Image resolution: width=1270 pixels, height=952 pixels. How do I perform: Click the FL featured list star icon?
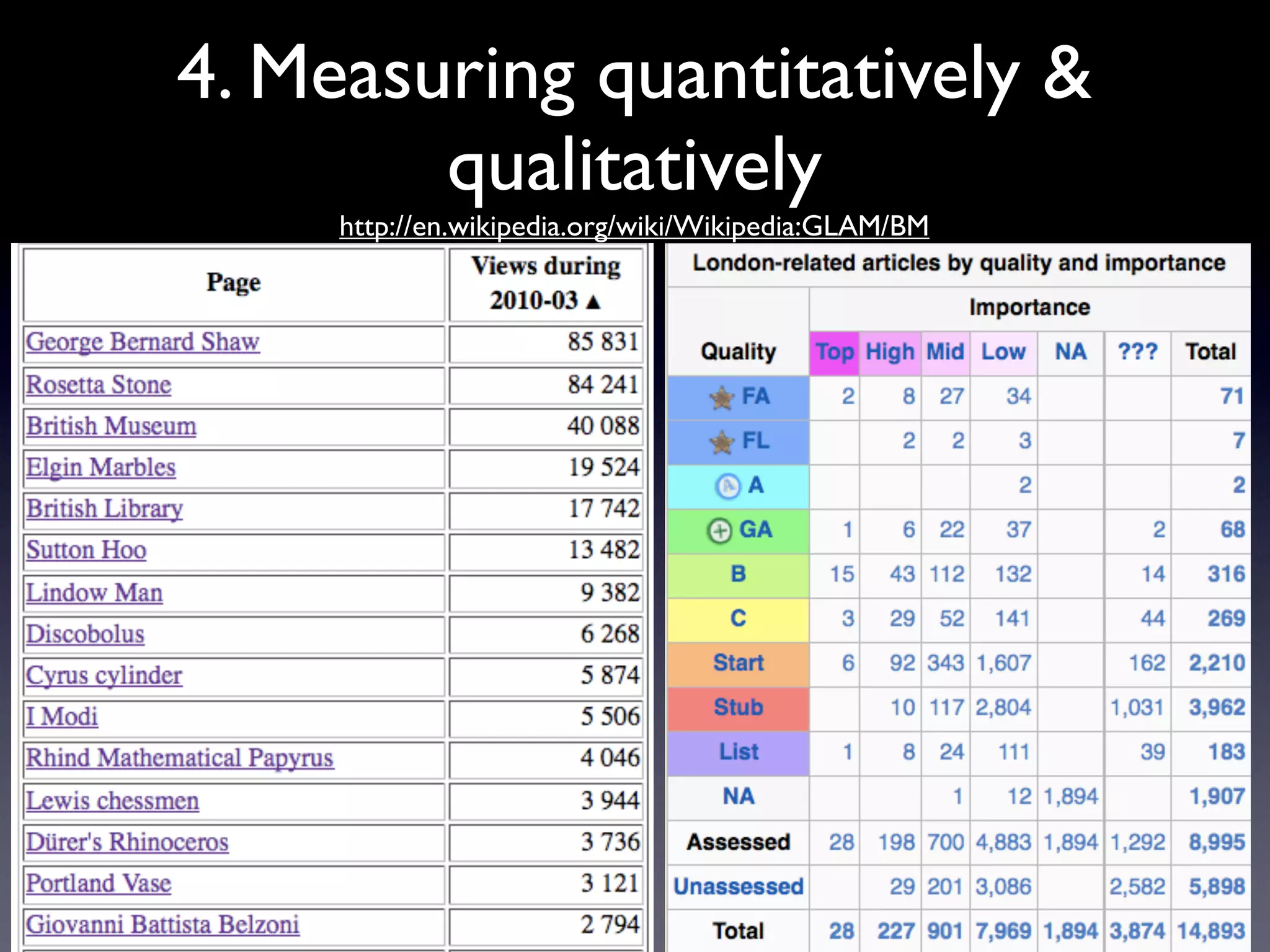[x=722, y=442]
